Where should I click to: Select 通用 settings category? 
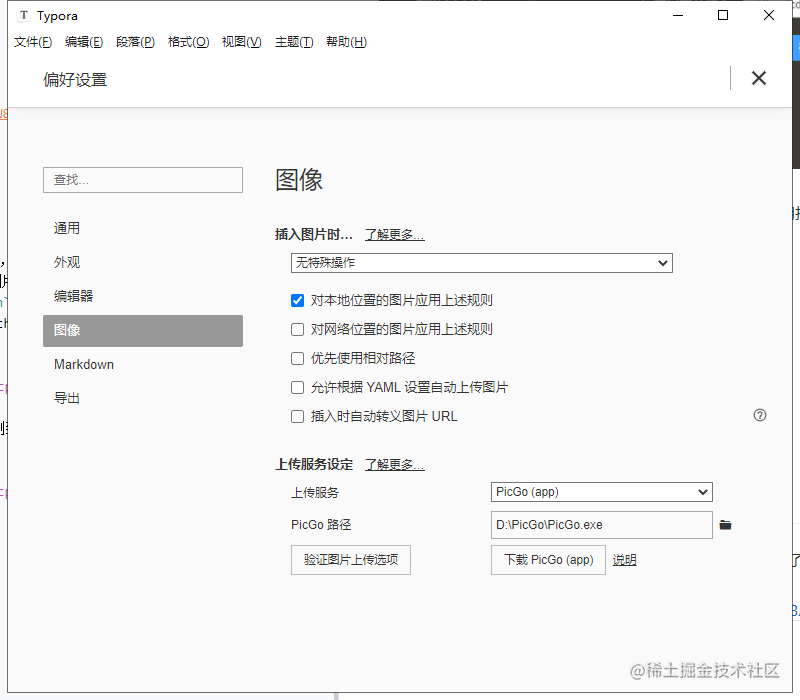143,228
